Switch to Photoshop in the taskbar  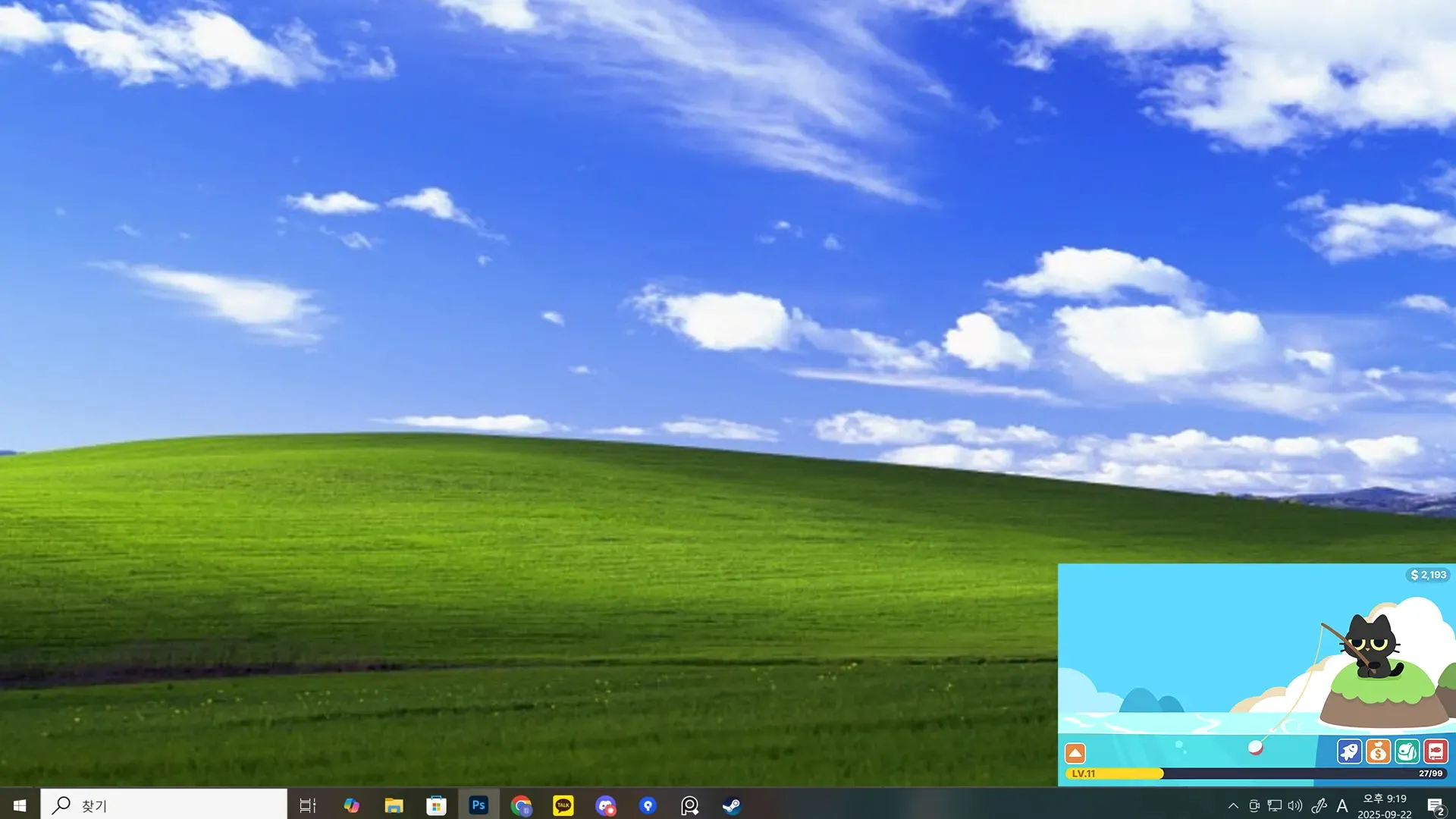click(x=479, y=805)
